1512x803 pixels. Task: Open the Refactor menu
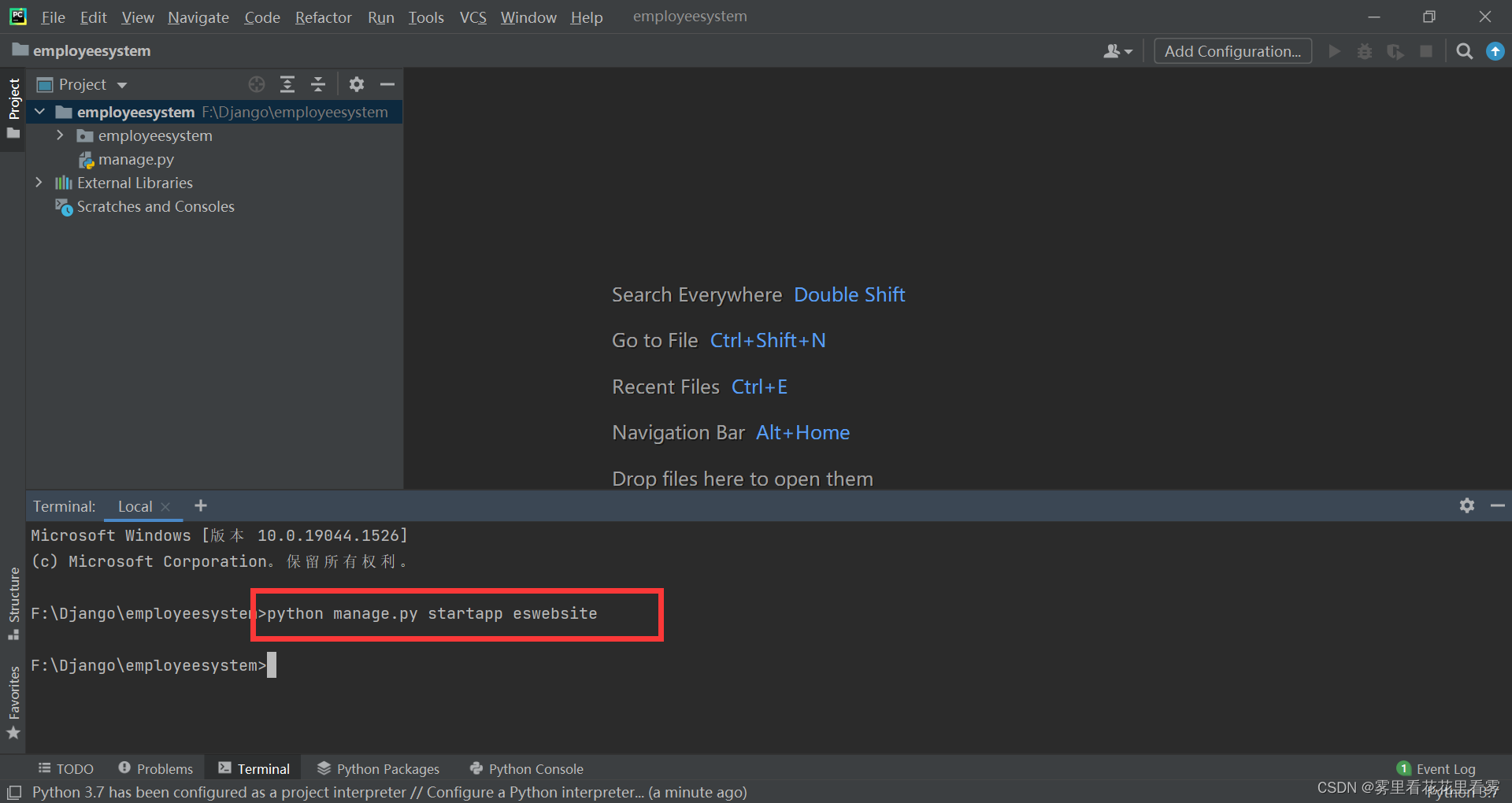(323, 17)
